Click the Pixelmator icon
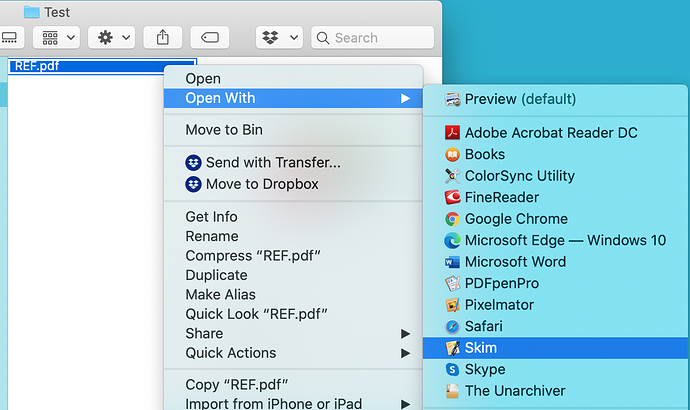This screenshot has width=690, height=410. click(452, 305)
